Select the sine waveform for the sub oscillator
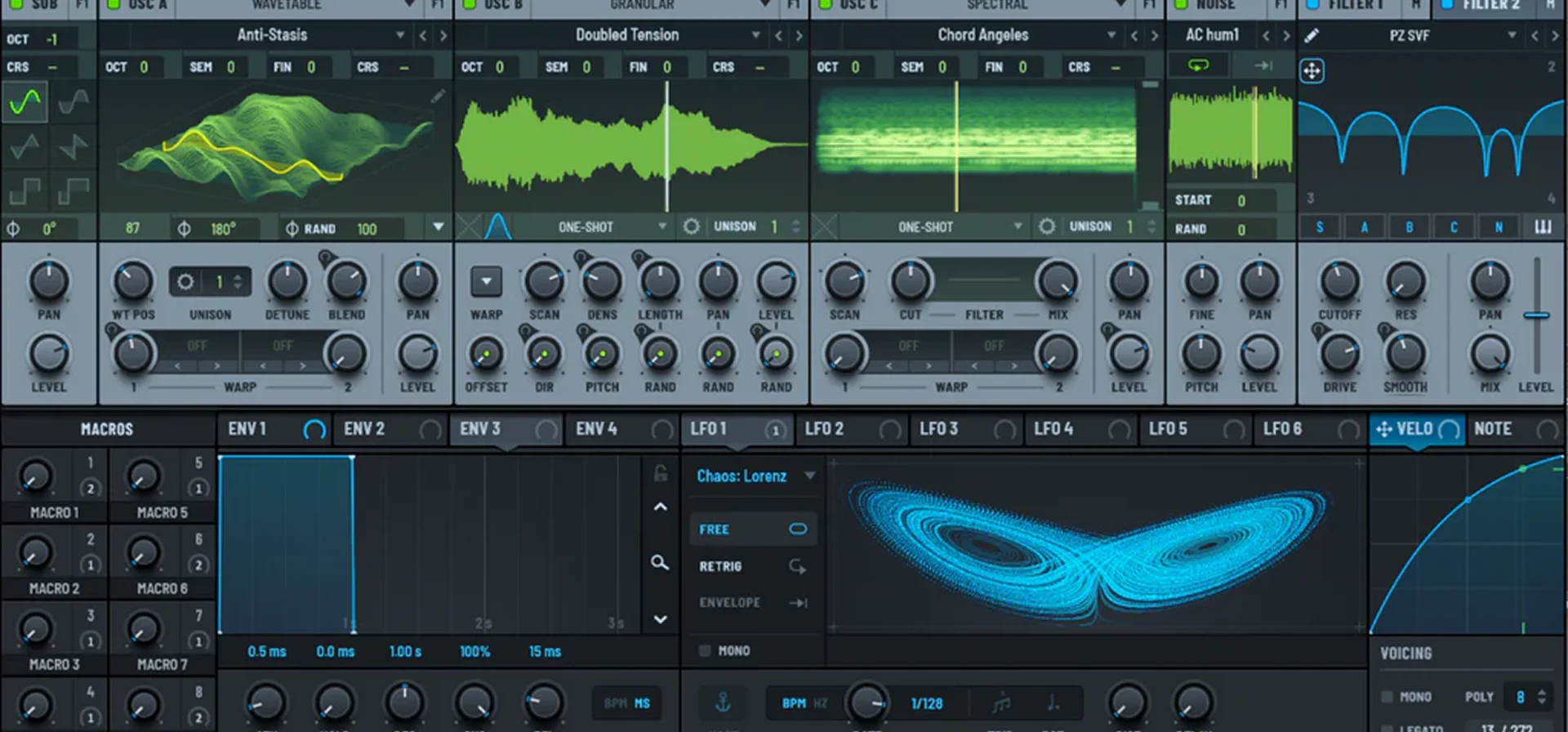The width and height of the screenshot is (1568, 732). (x=24, y=102)
